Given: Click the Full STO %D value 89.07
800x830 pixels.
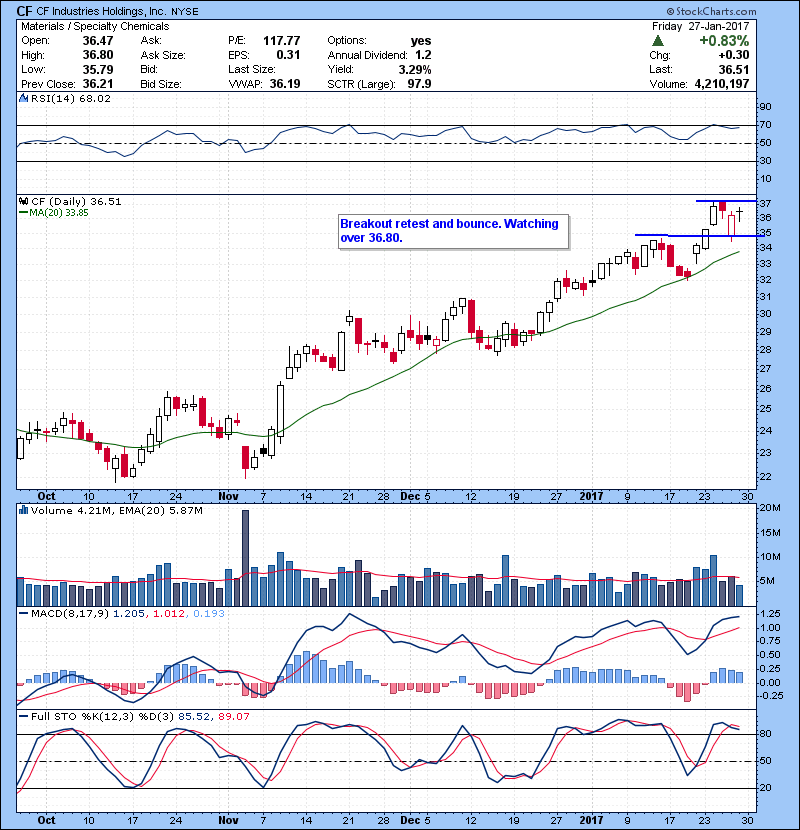Looking at the screenshot, I should (x=233, y=716).
